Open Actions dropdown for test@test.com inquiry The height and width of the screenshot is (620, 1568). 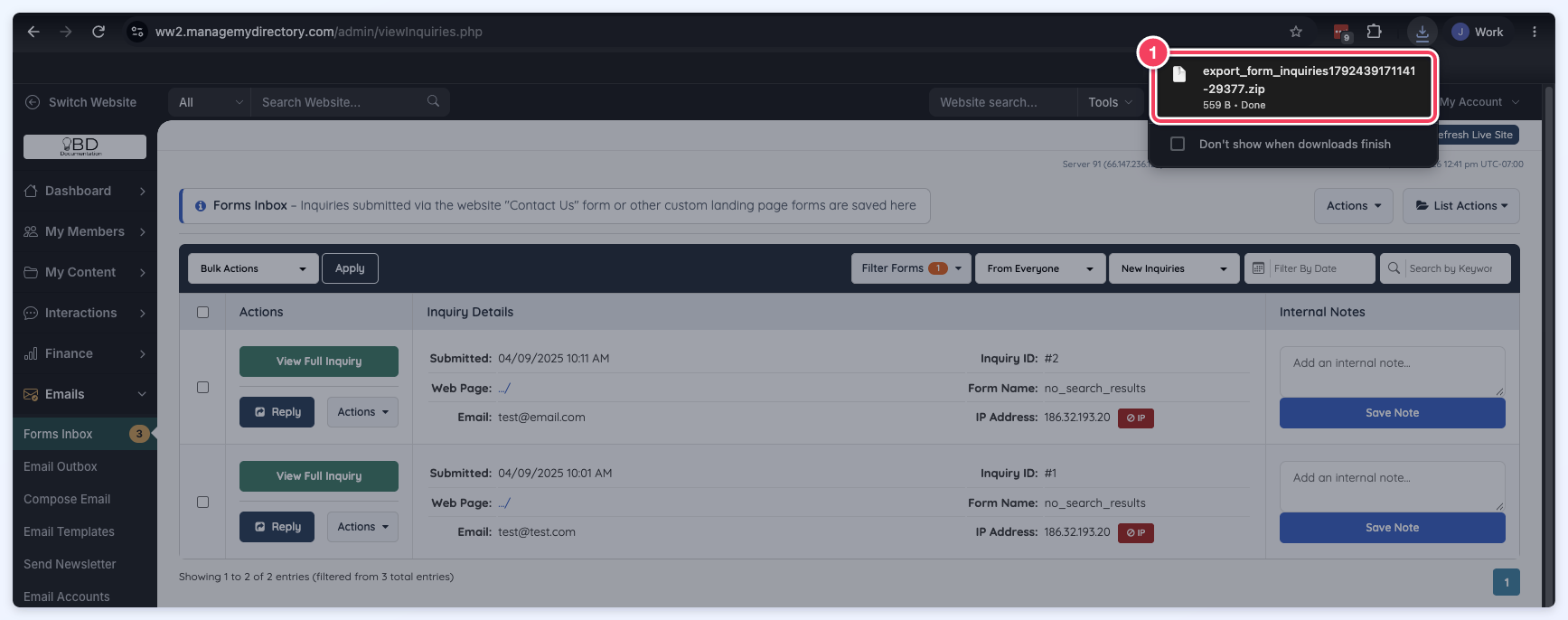coord(362,527)
